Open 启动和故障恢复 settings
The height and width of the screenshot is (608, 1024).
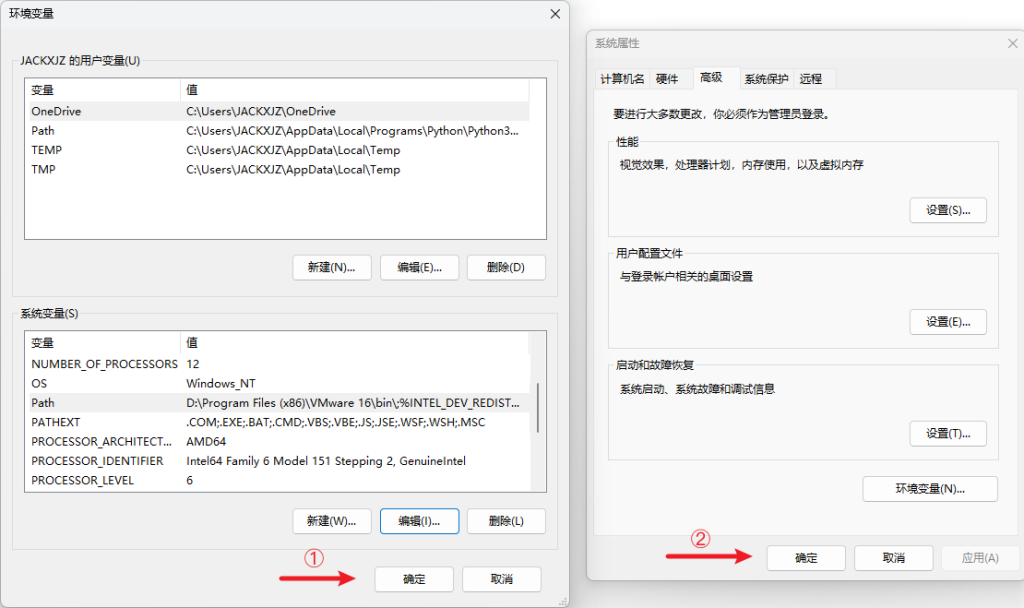pos(947,433)
